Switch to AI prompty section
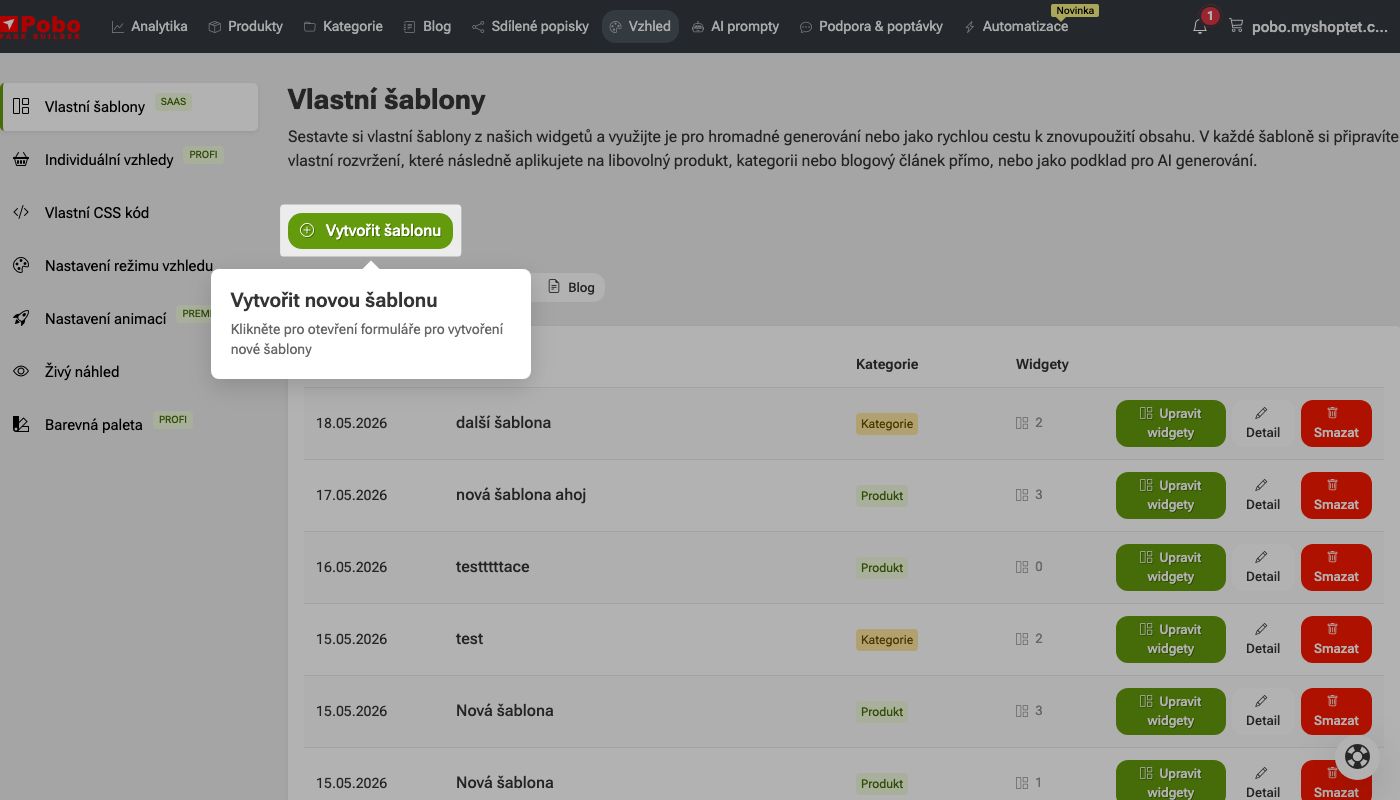The height and width of the screenshot is (800, 1400). 735,26
